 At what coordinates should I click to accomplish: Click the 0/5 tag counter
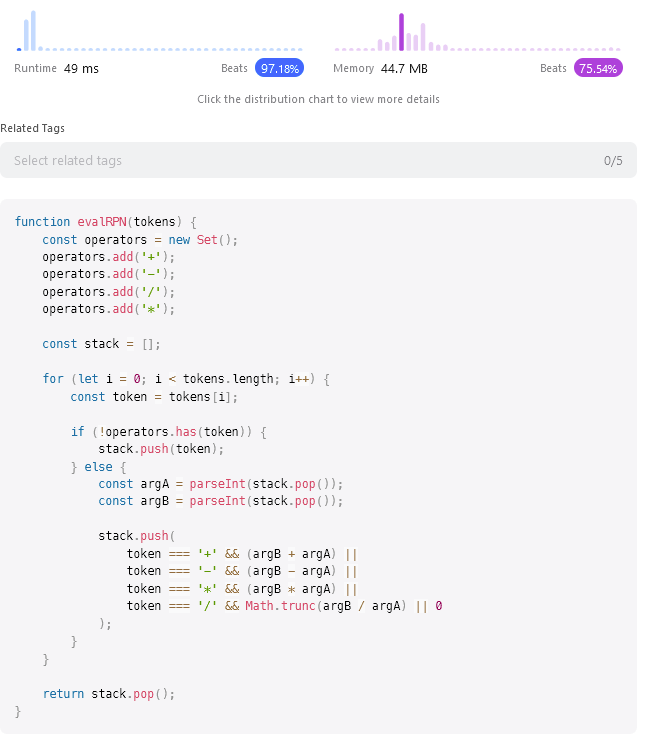point(613,161)
